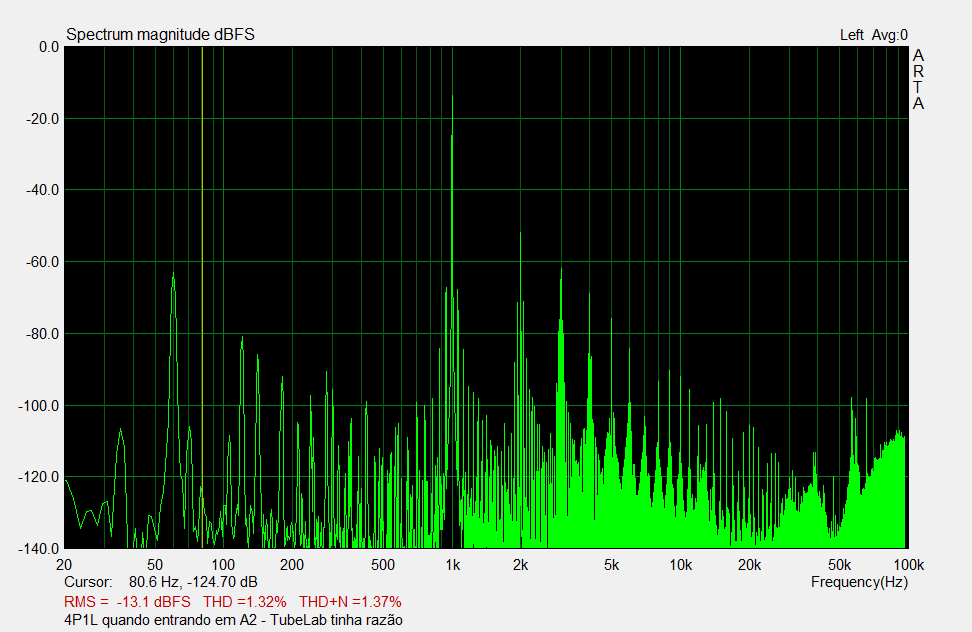This screenshot has height=632, width=972.
Task: Click the yellow cursor line at 80.6 Hz
Action: tap(202, 297)
